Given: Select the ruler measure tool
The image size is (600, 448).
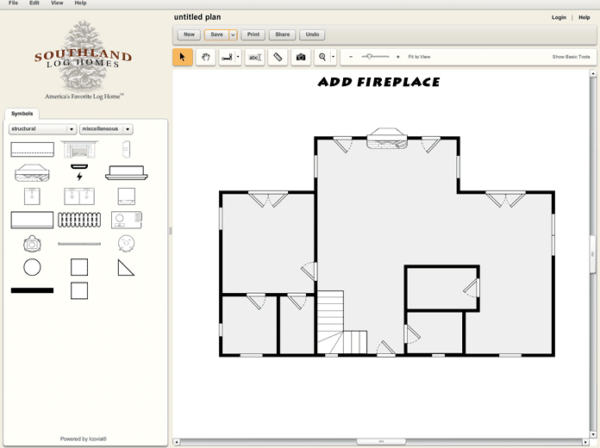Looking at the screenshot, I should [278, 57].
